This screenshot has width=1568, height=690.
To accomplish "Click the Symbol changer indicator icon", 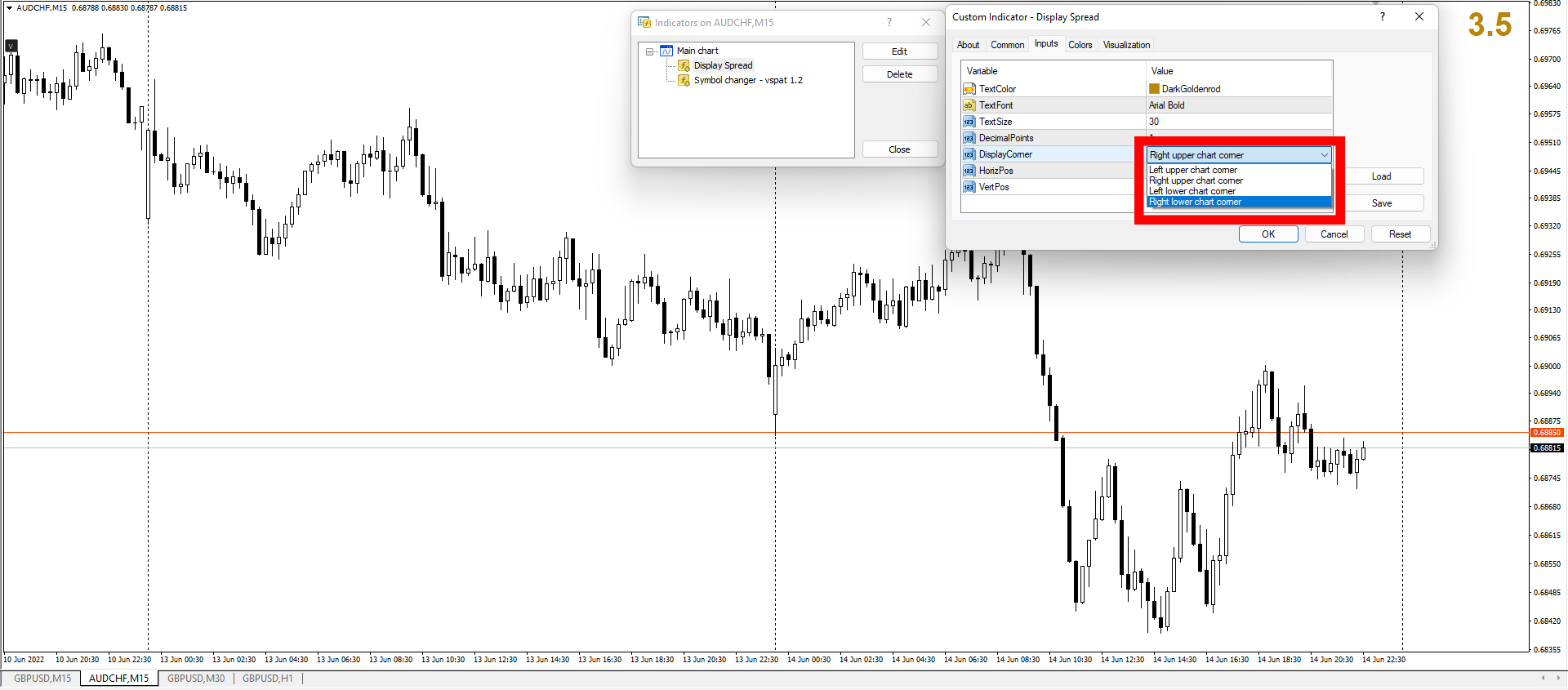I will coord(684,80).
